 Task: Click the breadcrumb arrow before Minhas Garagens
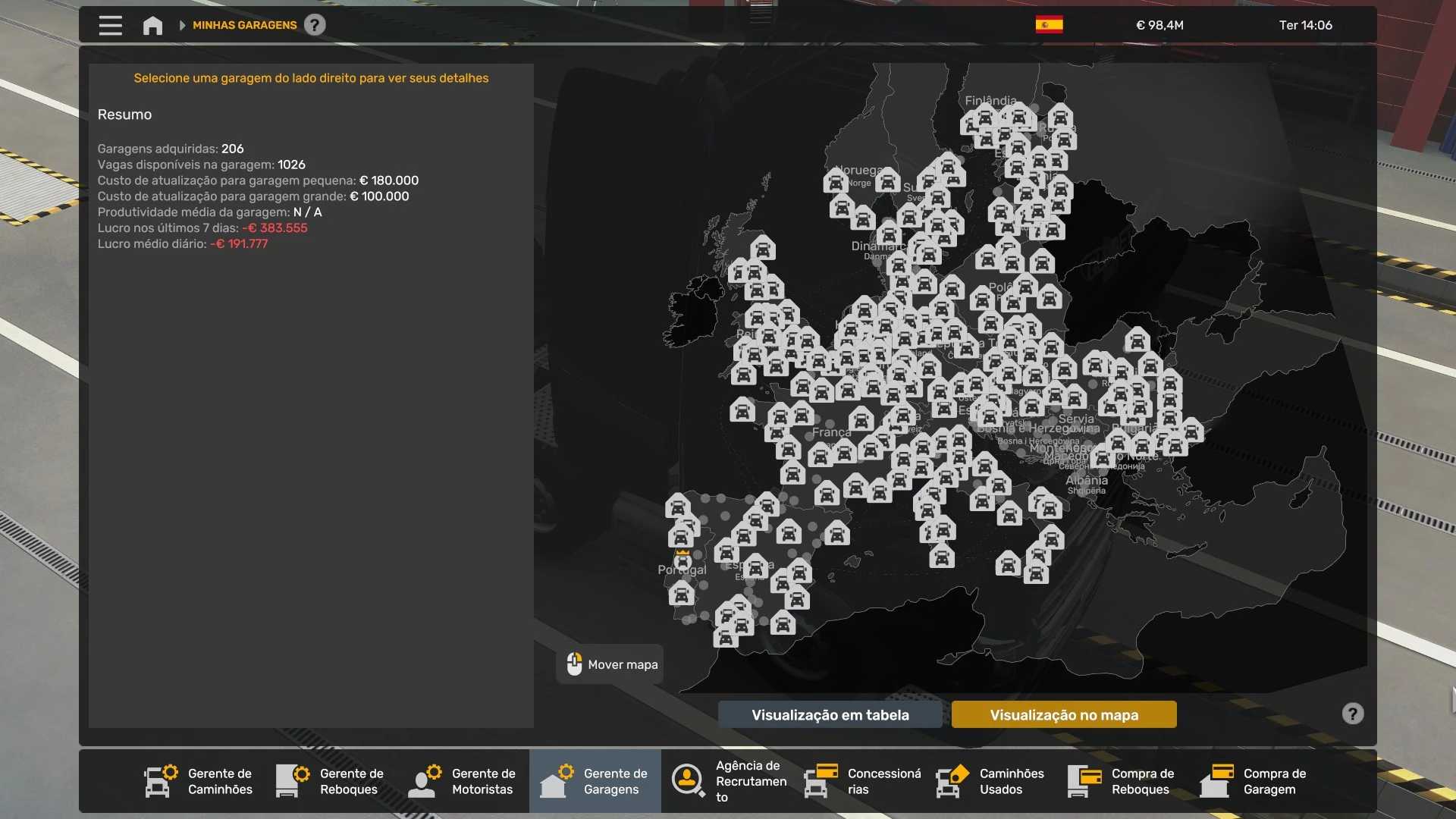[182, 25]
